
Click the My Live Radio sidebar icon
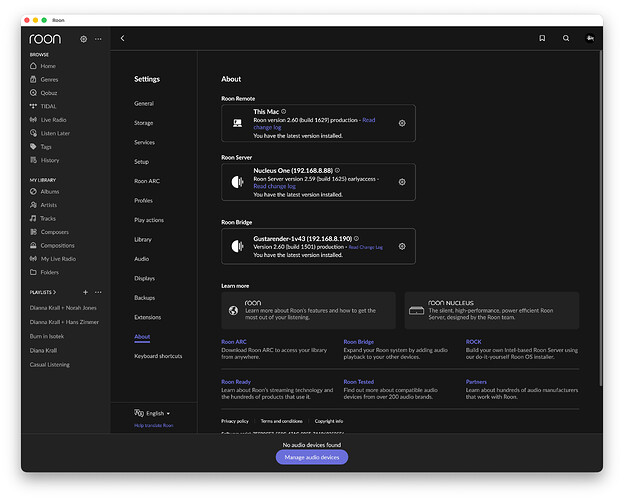(x=33, y=259)
